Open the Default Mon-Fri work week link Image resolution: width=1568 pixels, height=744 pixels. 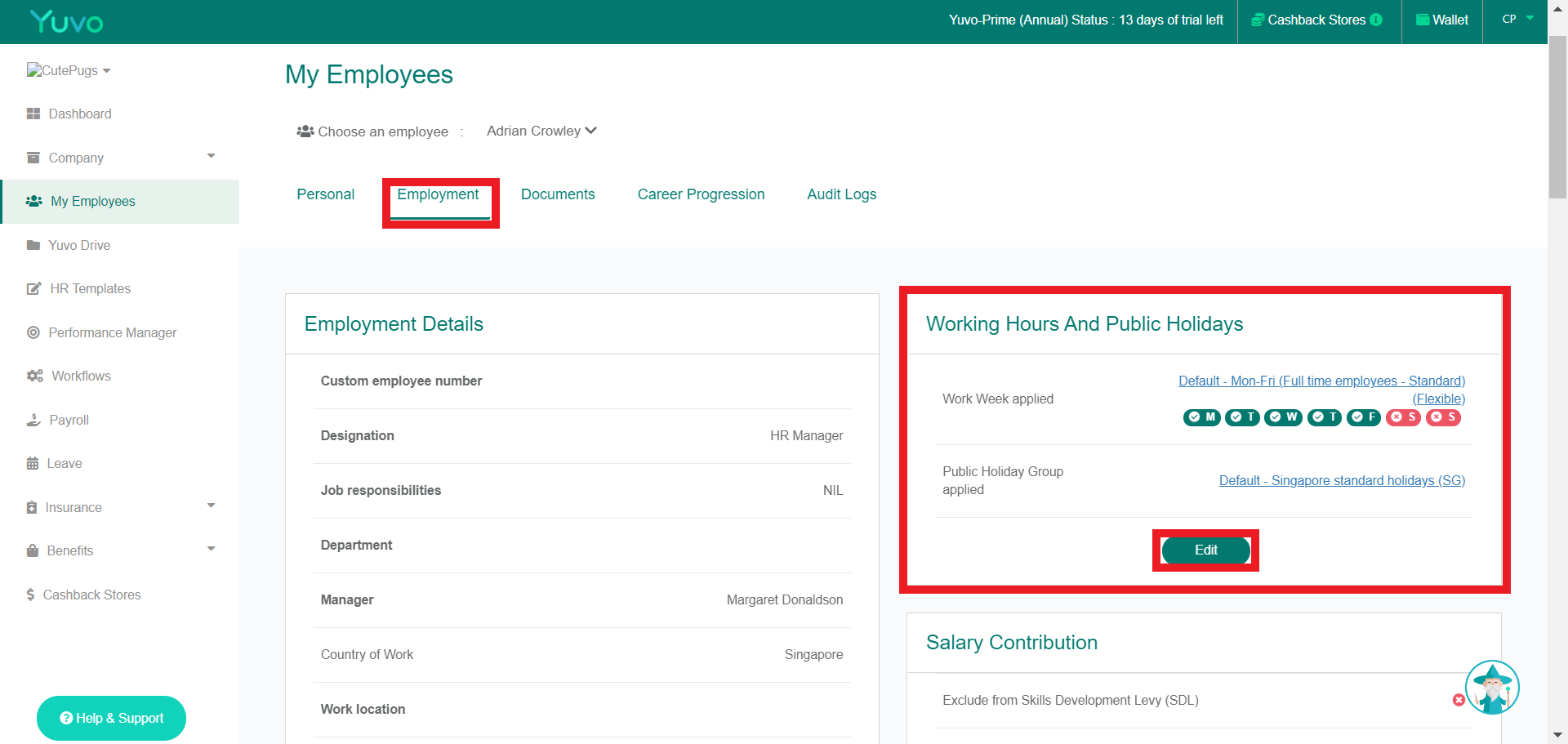pyautogui.click(x=1321, y=390)
